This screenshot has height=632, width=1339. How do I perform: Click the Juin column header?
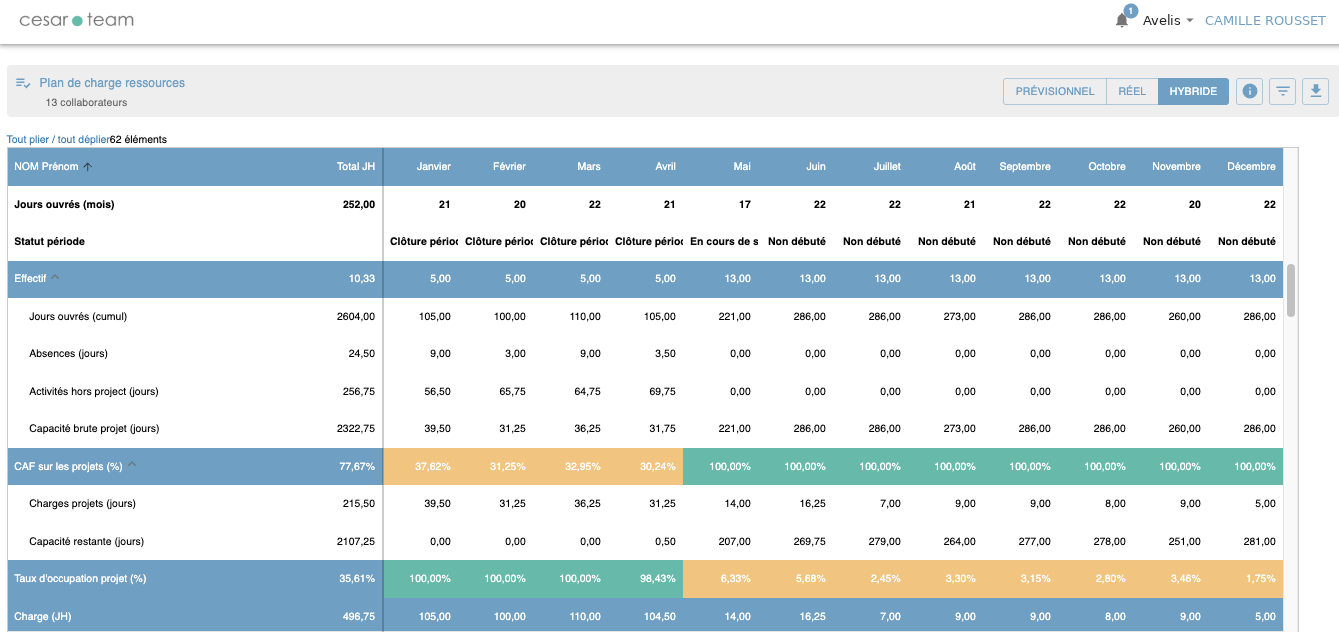pos(816,167)
